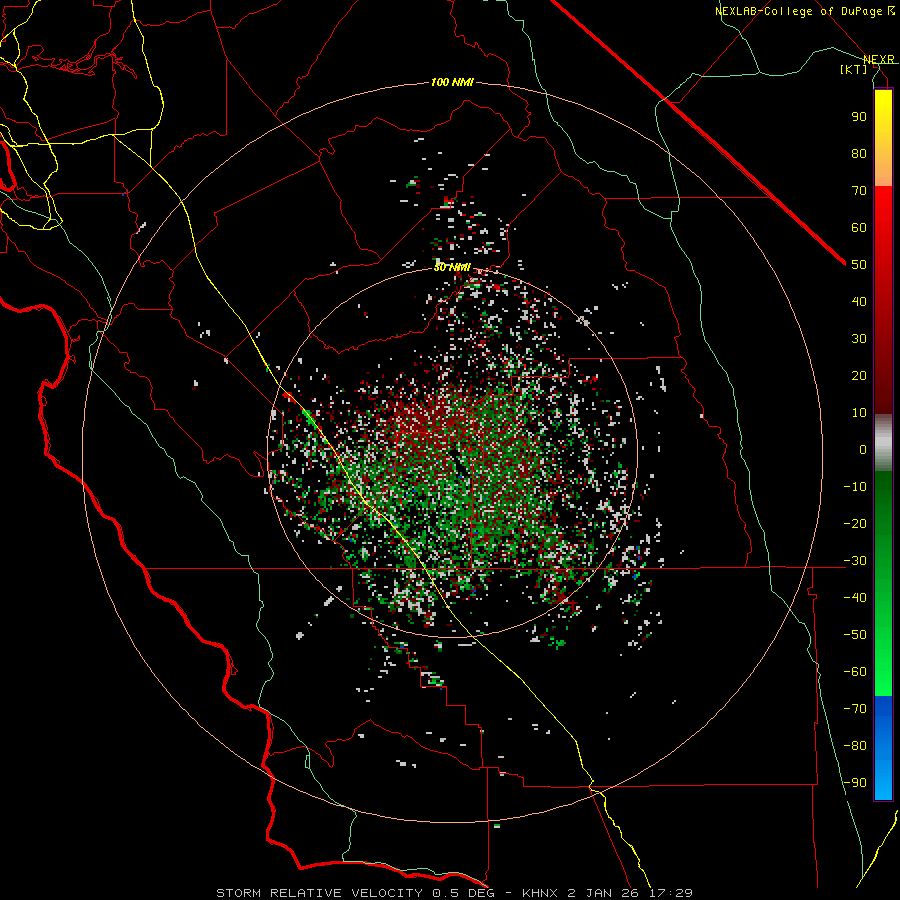
Task: Click the -10 scale value
Action: pyautogui.click(x=855, y=487)
